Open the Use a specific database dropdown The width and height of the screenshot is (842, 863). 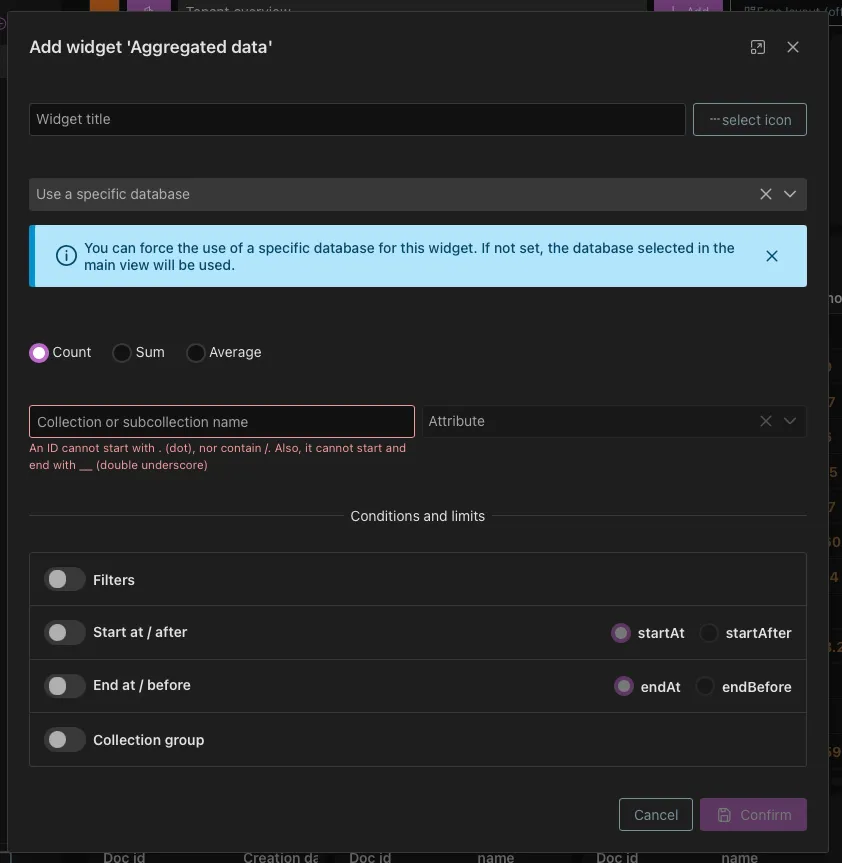tap(791, 194)
